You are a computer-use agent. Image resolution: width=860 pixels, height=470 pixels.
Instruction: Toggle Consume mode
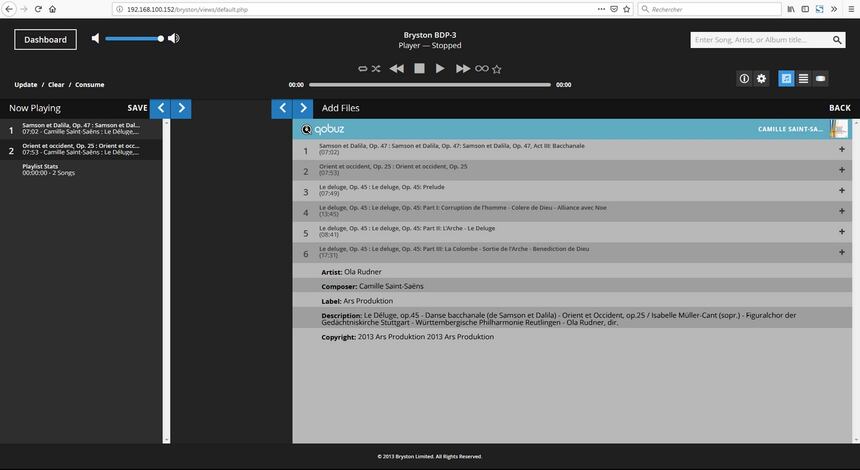pos(89,85)
